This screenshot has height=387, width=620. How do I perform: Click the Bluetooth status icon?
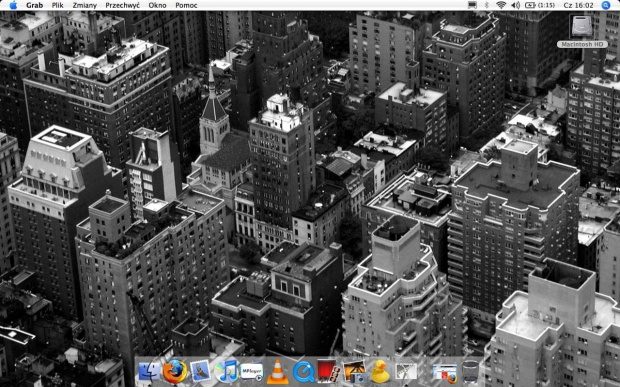(487, 5)
